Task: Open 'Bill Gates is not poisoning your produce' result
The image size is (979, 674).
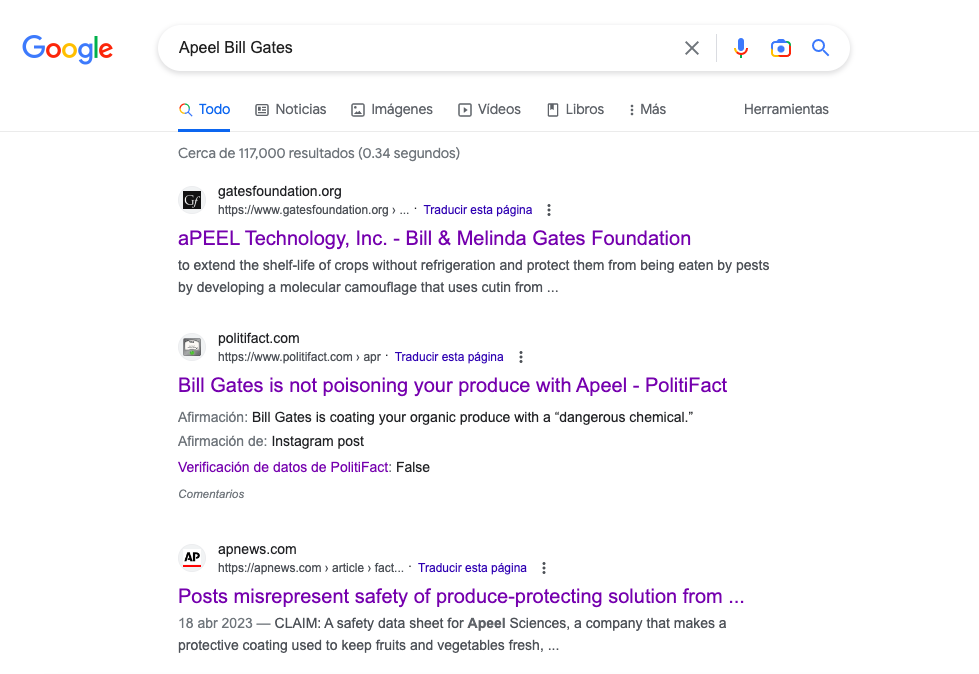Action: click(452, 386)
